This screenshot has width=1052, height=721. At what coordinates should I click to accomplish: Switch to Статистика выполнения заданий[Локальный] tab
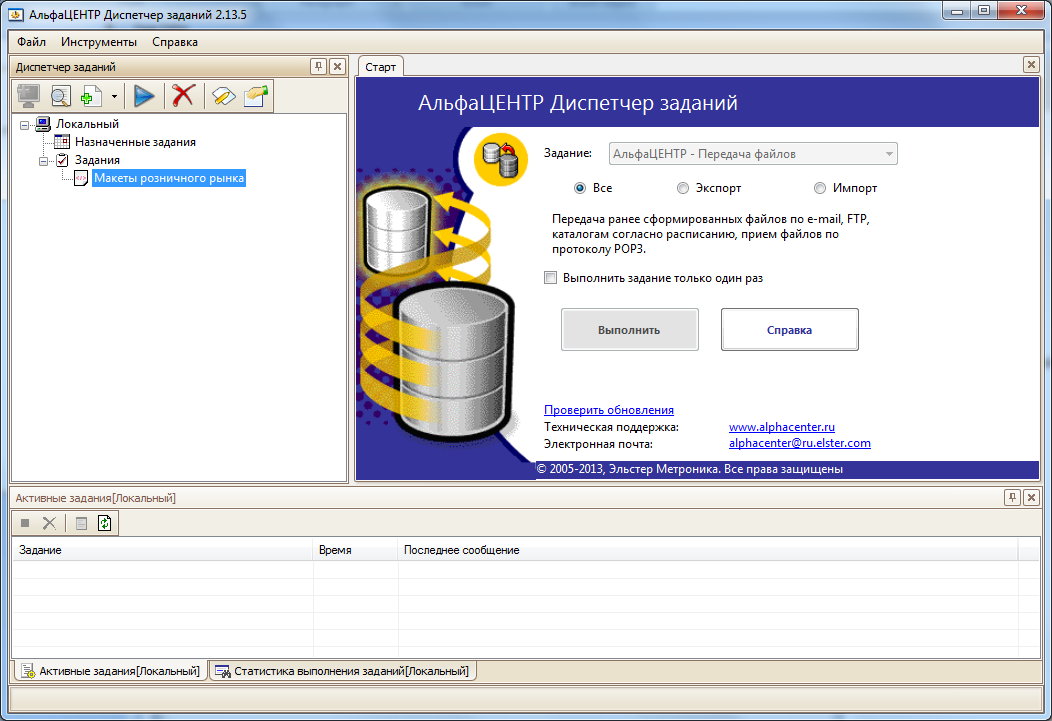pos(343,671)
